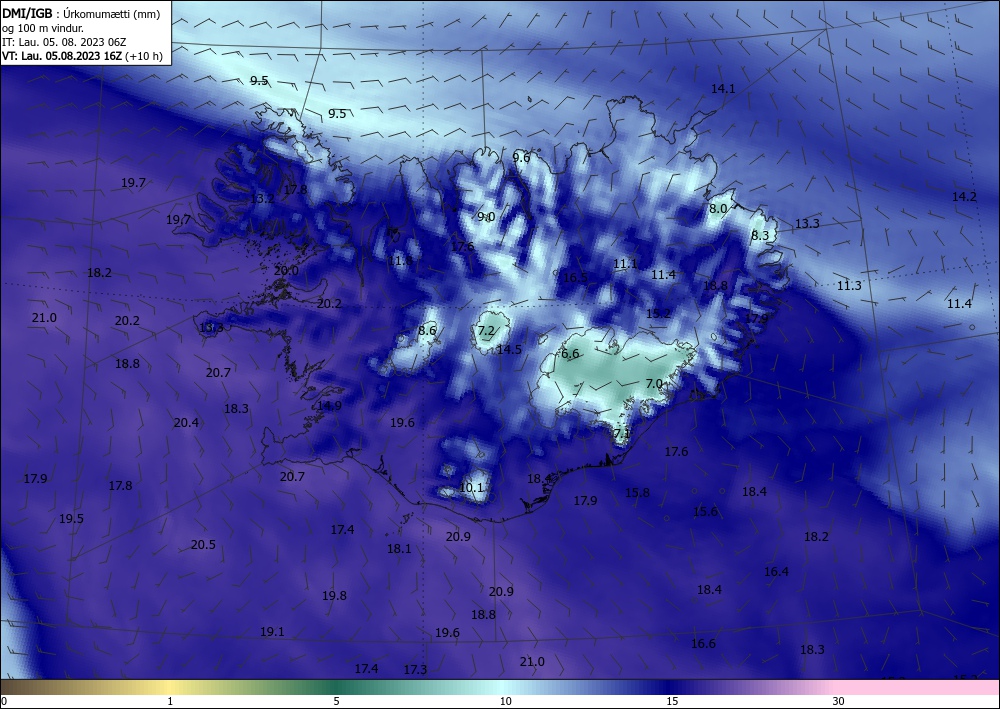Click the 15 tick label on colorbar

672,701
